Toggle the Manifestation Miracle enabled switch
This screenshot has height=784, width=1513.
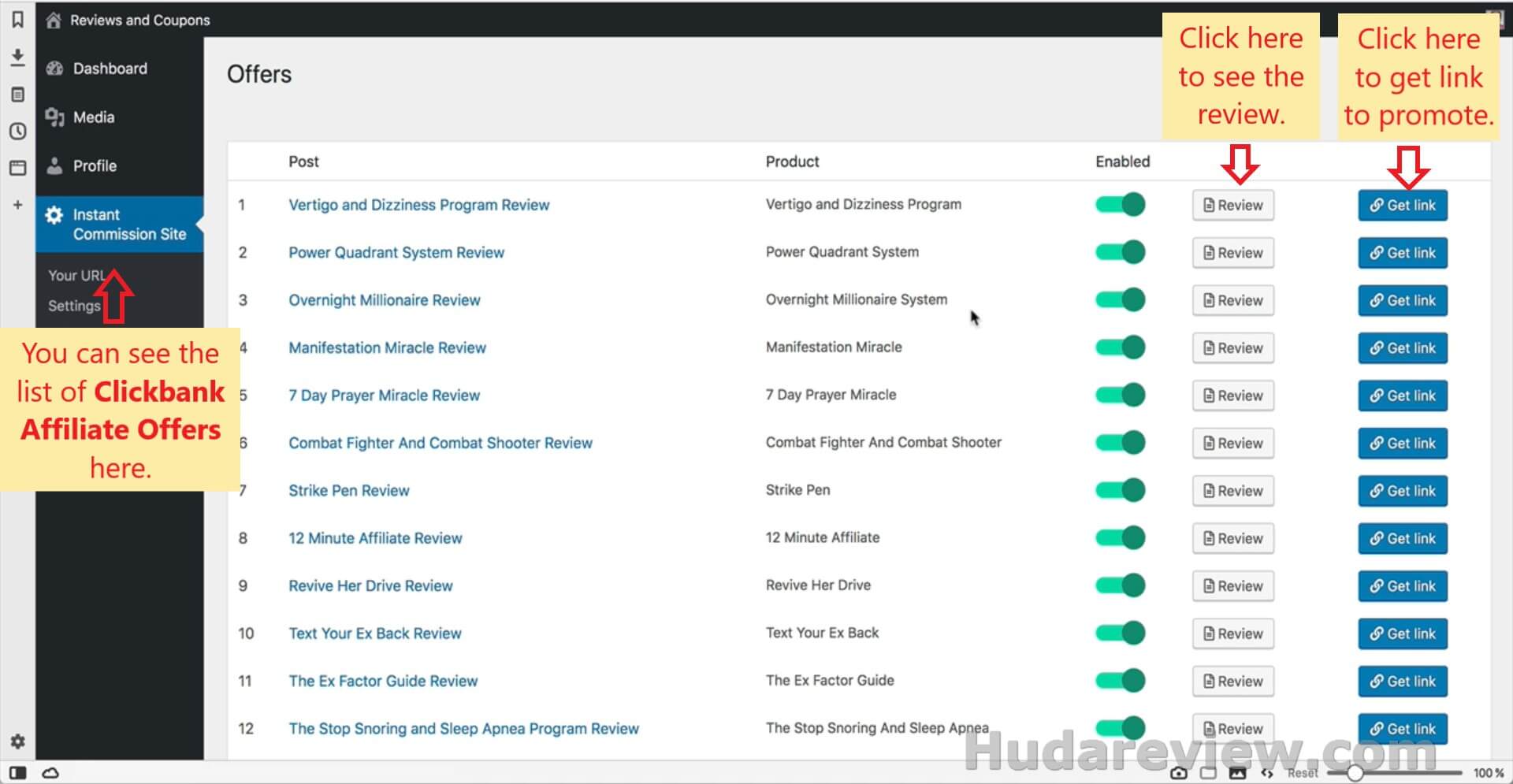[1120, 347]
